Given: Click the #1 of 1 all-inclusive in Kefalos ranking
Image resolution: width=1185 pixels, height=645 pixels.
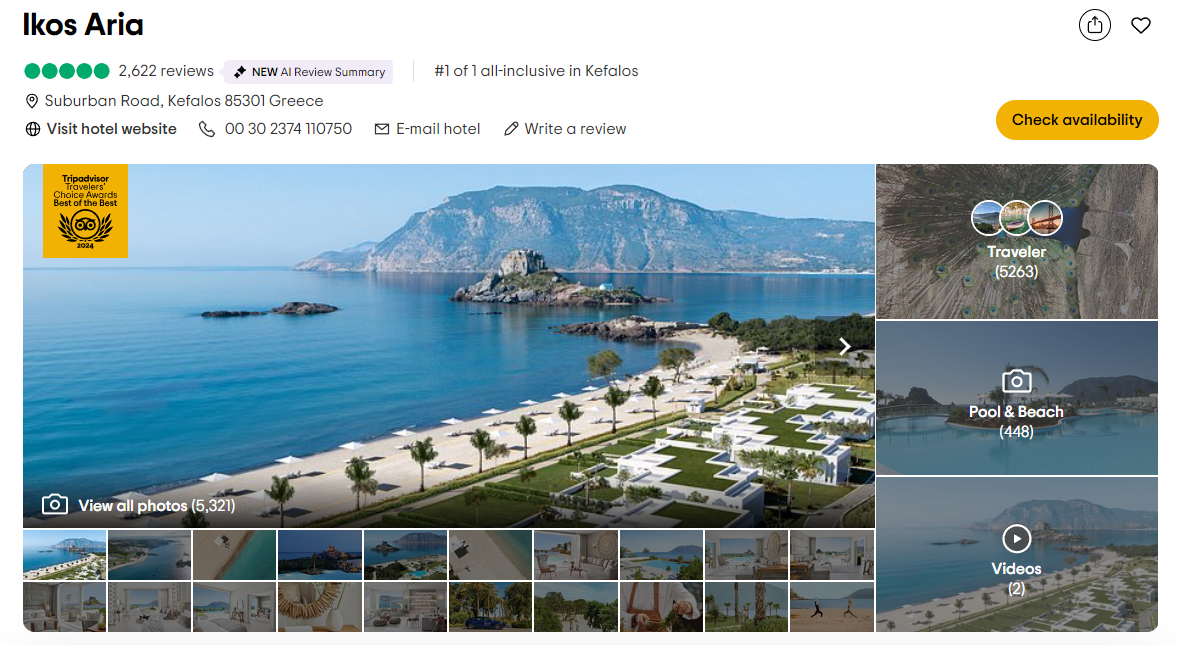Looking at the screenshot, I should 536,71.
